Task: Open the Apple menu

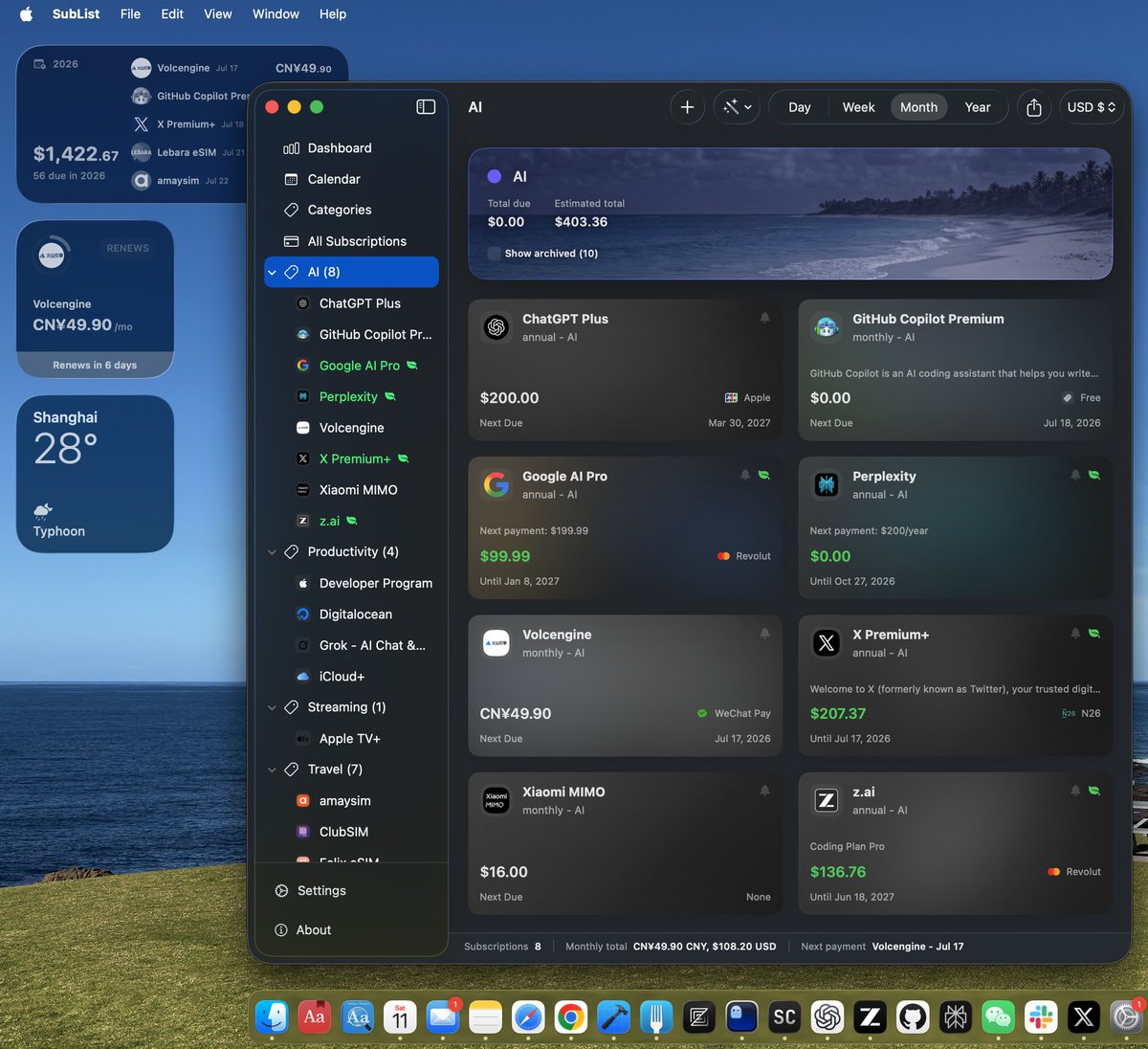Action: (26, 13)
